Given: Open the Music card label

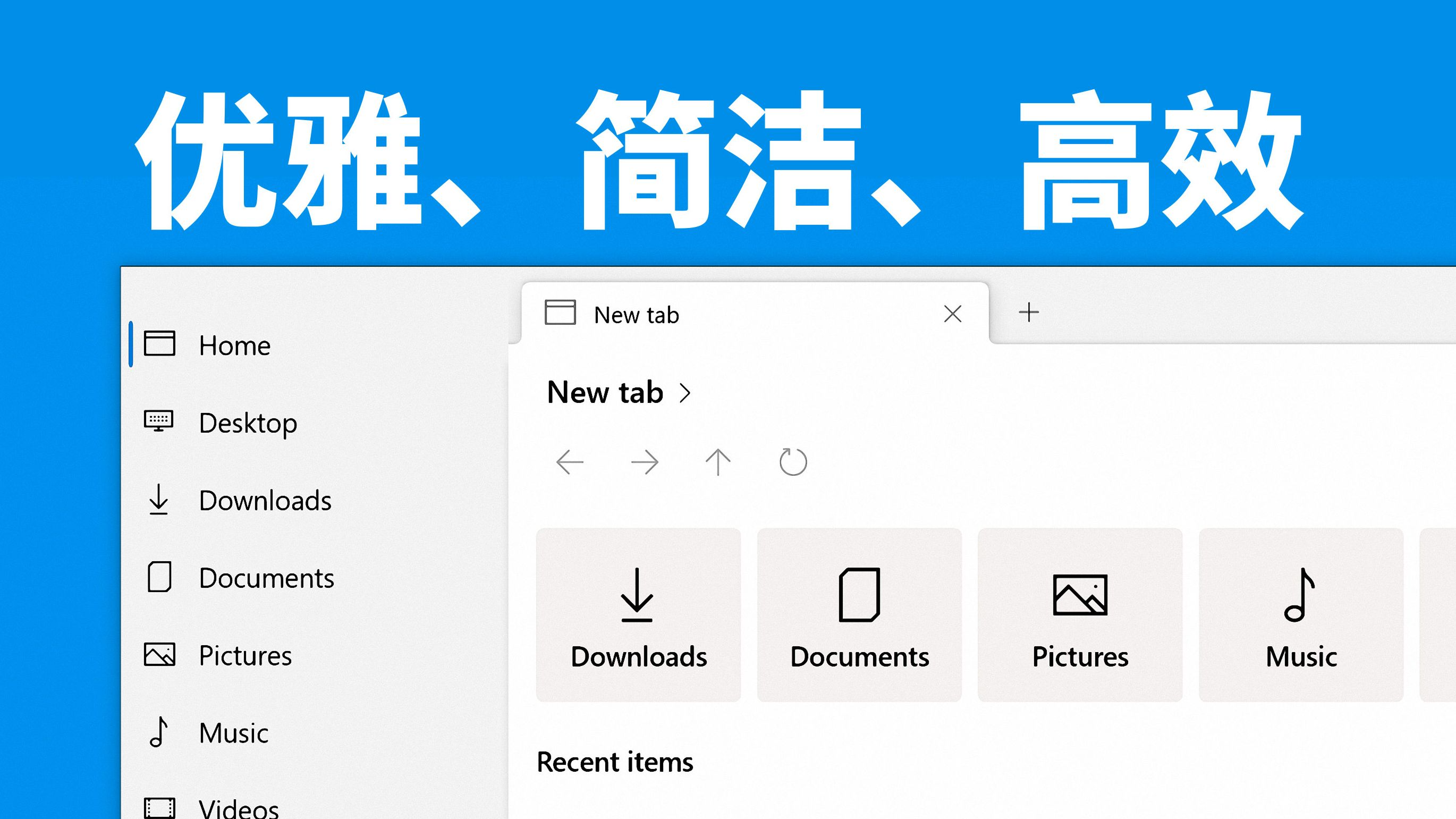Looking at the screenshot, I should click(1301, 657).
